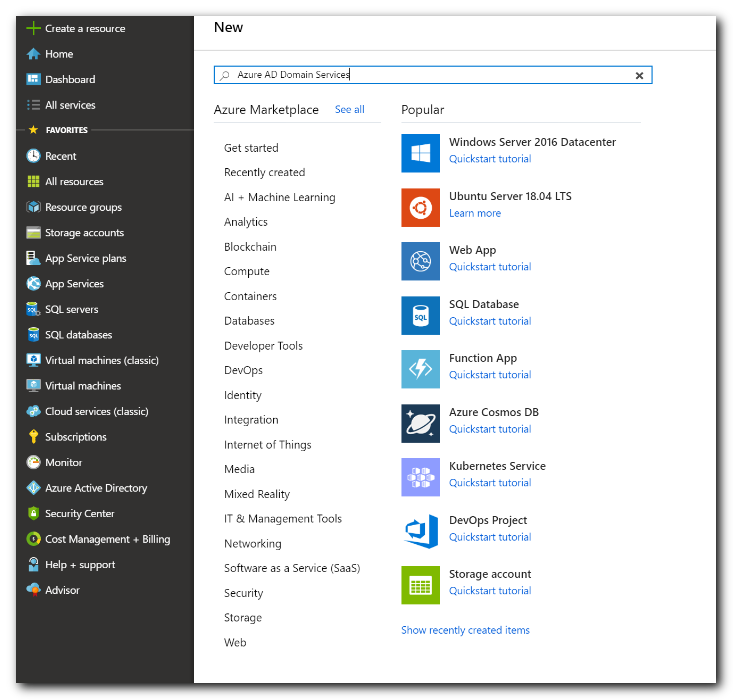
Task: Open See all in Azure Marketplace
Action: coord(350,109)
